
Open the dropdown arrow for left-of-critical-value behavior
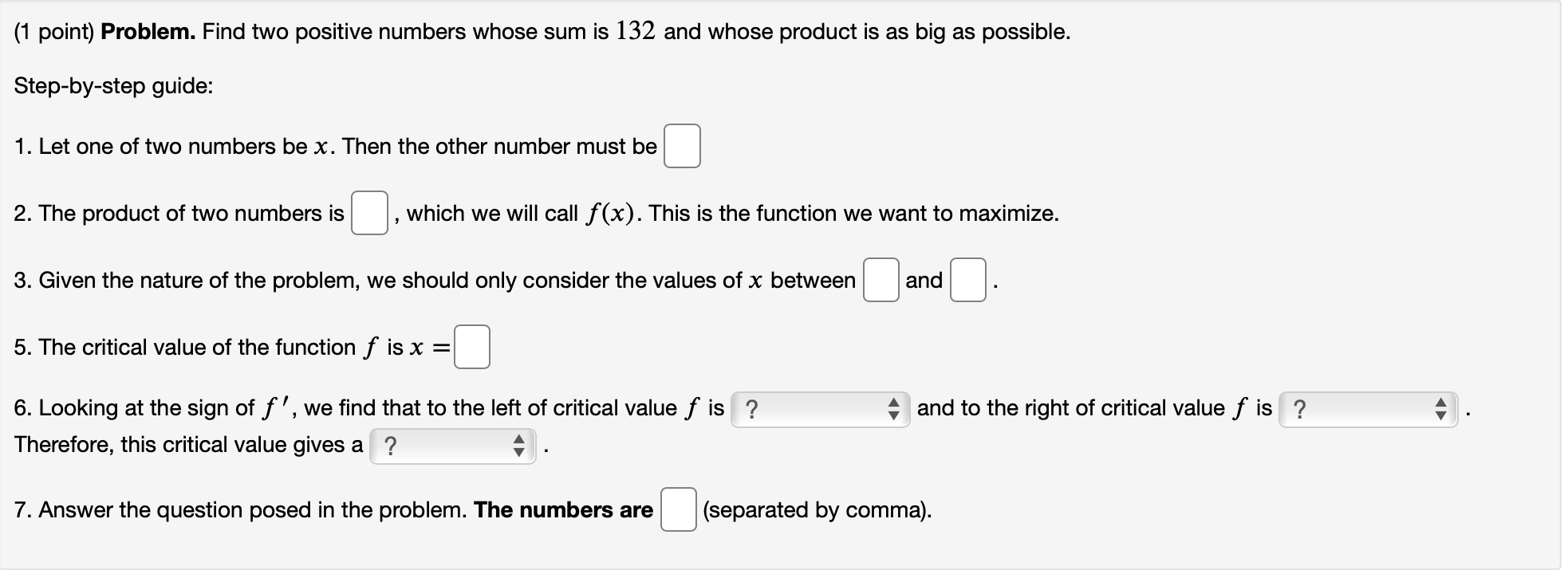895,409
